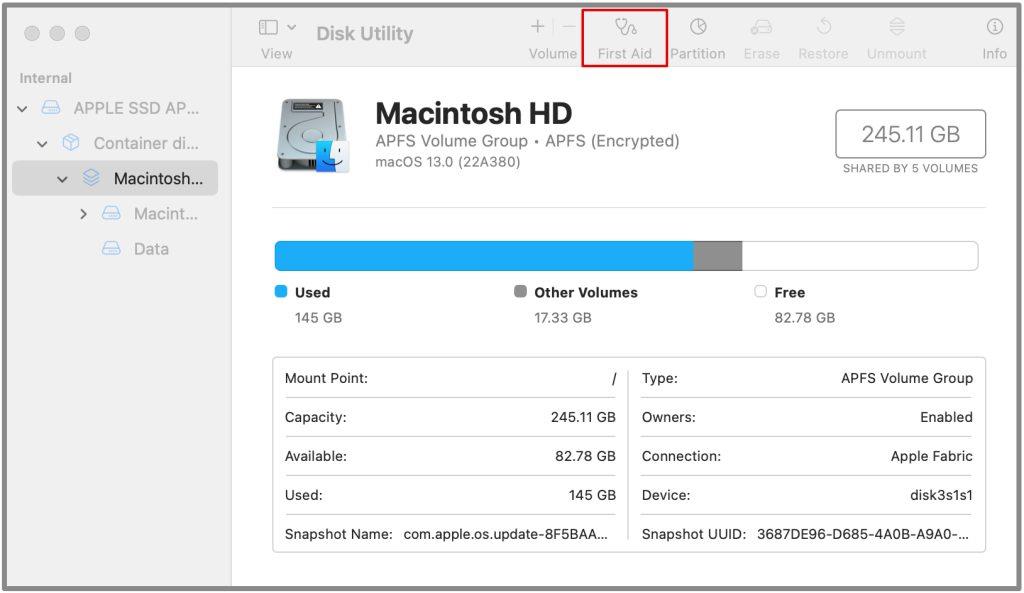
Task: Click the Container cube icon
Action: [x=71, y=142]
